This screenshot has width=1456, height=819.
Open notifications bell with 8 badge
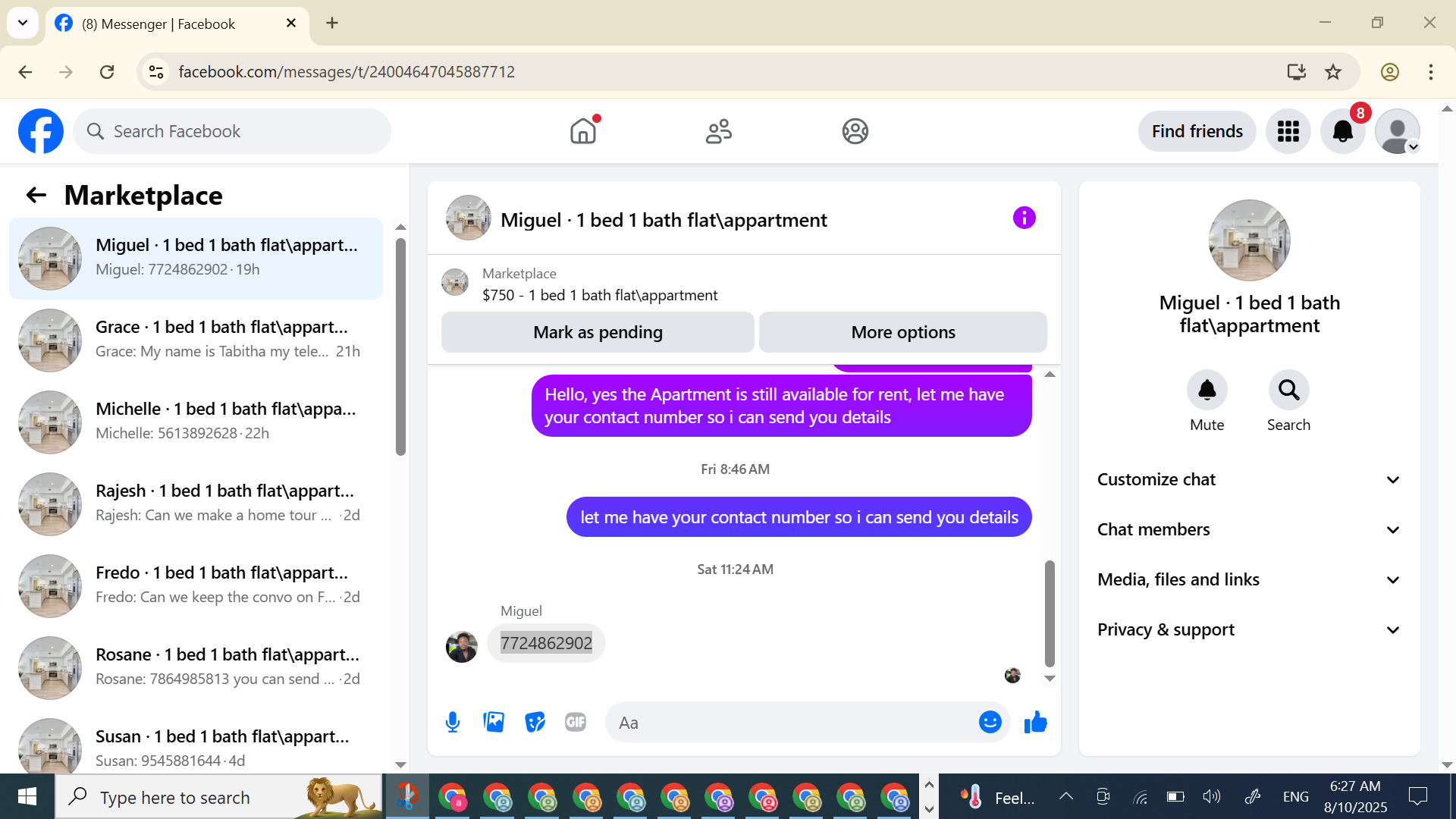tap(1342, 131)
